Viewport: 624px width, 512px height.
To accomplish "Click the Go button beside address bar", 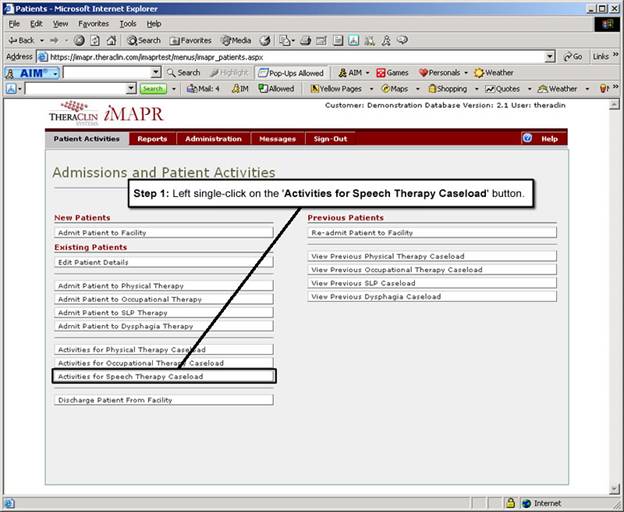I will 573,57.
